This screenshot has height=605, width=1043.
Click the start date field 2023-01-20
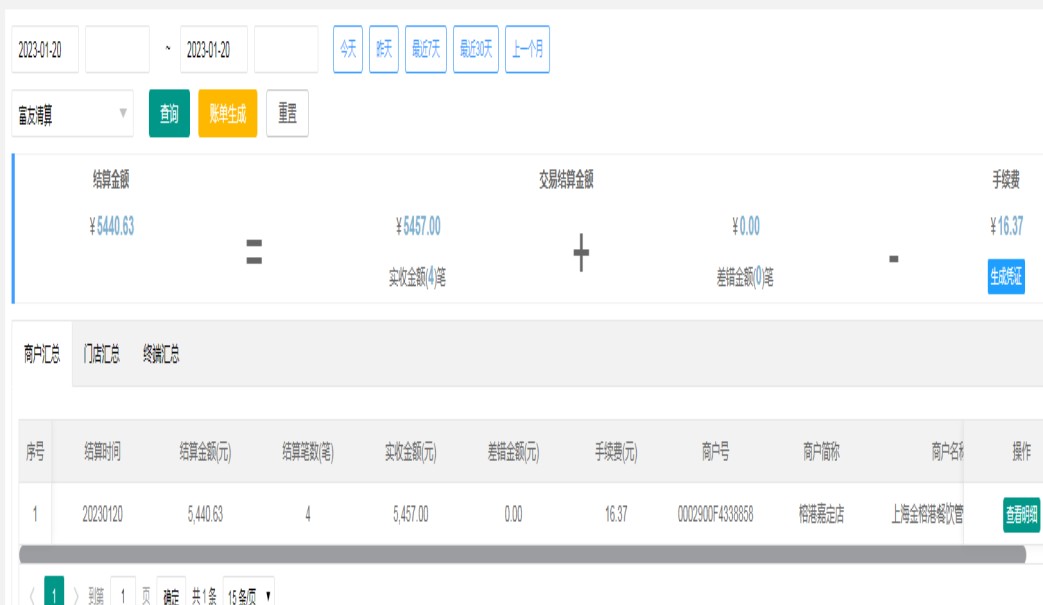click(45, 50)
